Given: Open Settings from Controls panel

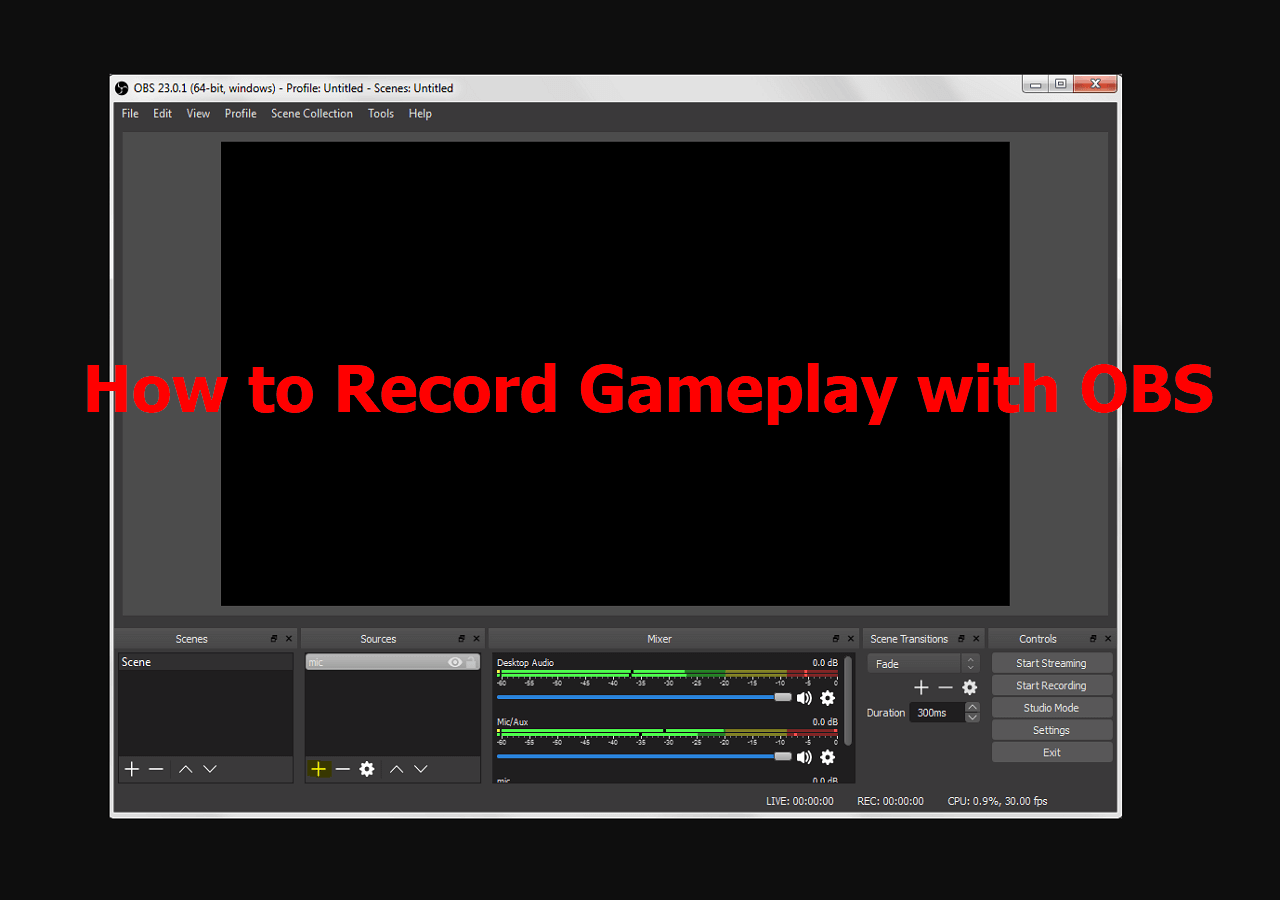Looking at the screenshot, I should tap(1051, 730).
